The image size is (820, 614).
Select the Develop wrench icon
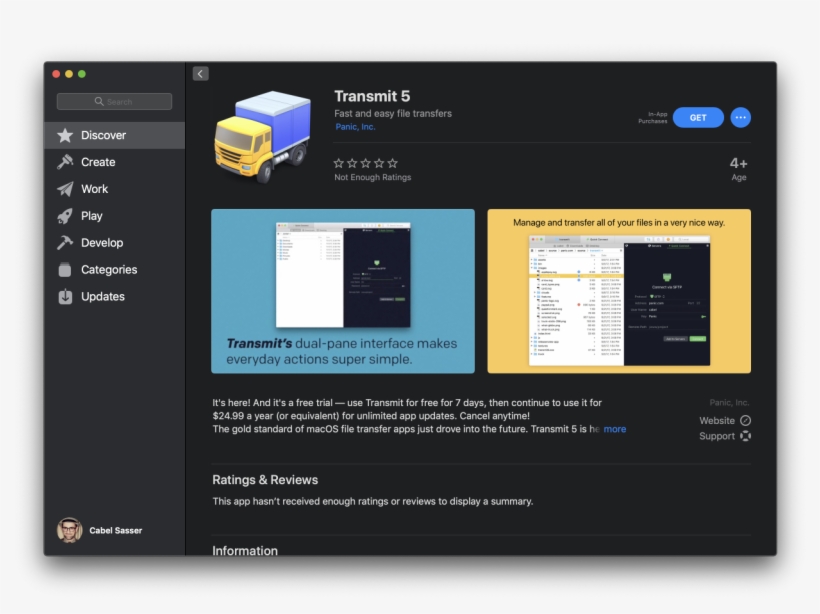[63, 242]
